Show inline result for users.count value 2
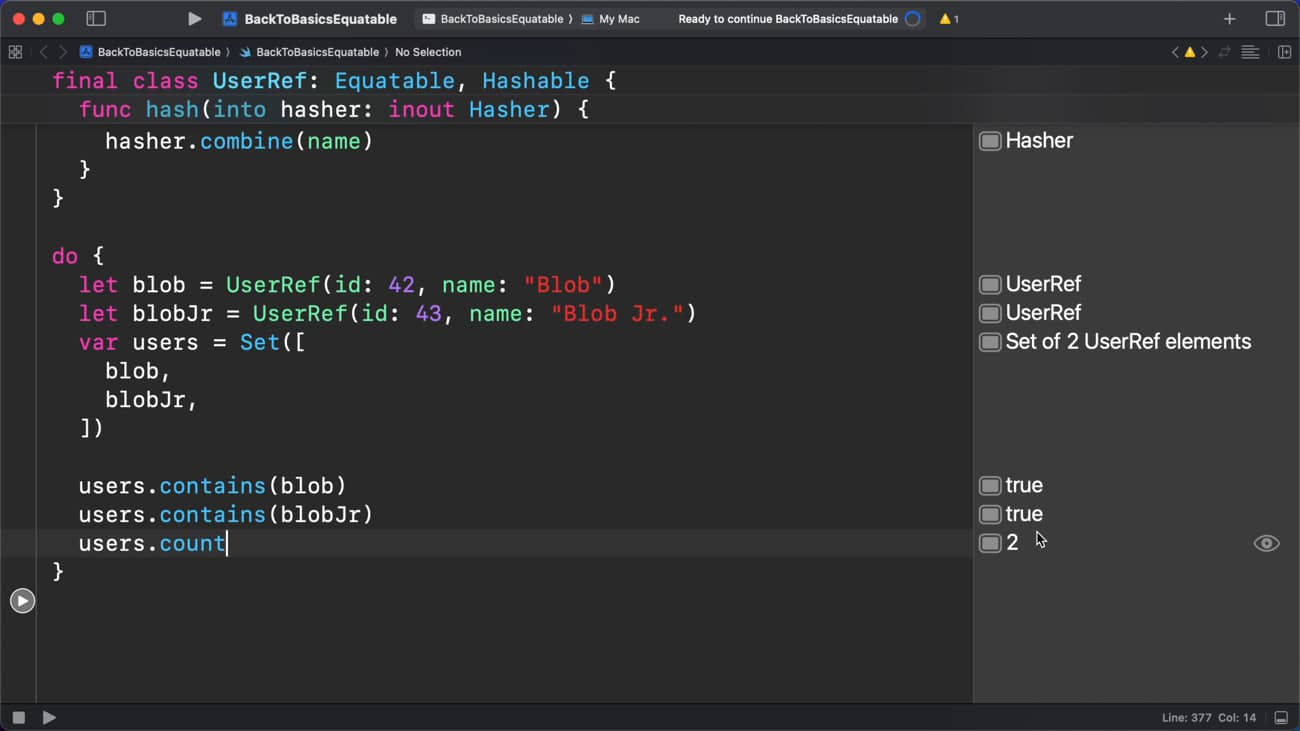This screenshot has height=731, width=1300. [x=990, y=543]
